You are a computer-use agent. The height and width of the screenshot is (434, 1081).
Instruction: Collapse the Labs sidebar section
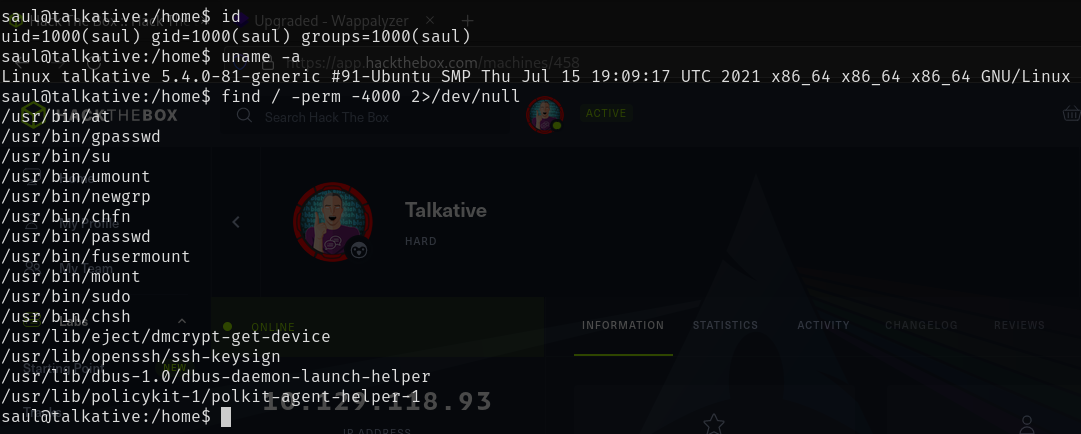(182, 321)
